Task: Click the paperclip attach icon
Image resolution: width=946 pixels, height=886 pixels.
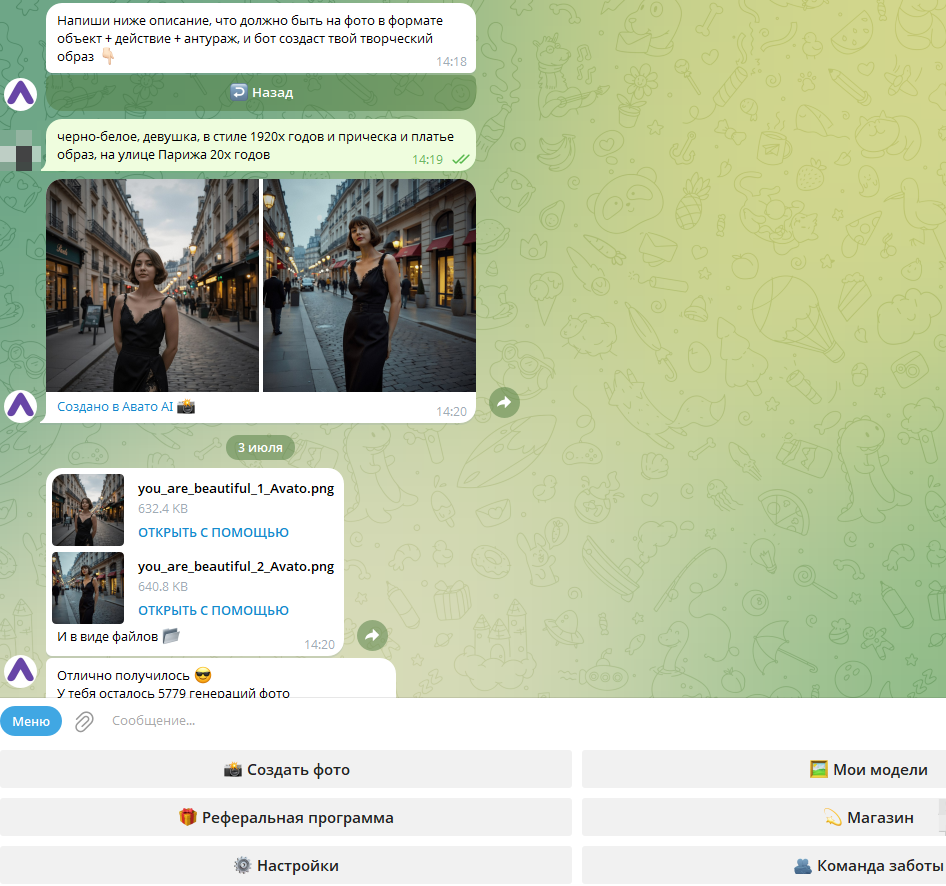Action: [84, 721]
